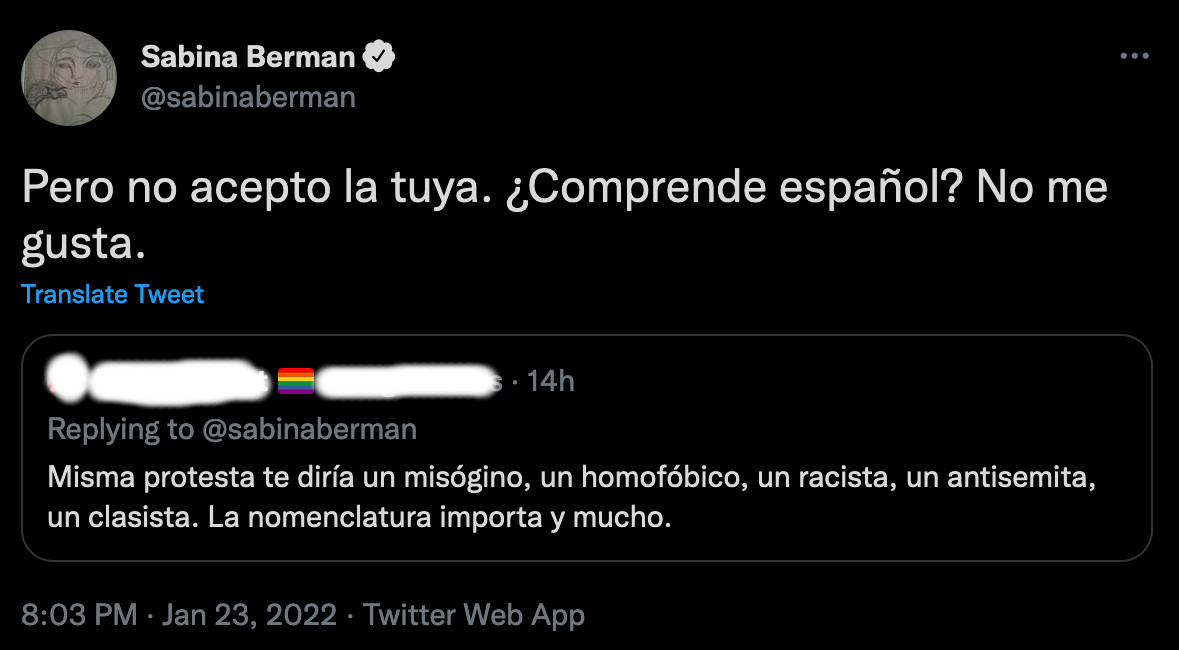Click the rainbow flag emoji in quoted tweet
This screenshot has height=650, width=1179.
pos(296,380)
